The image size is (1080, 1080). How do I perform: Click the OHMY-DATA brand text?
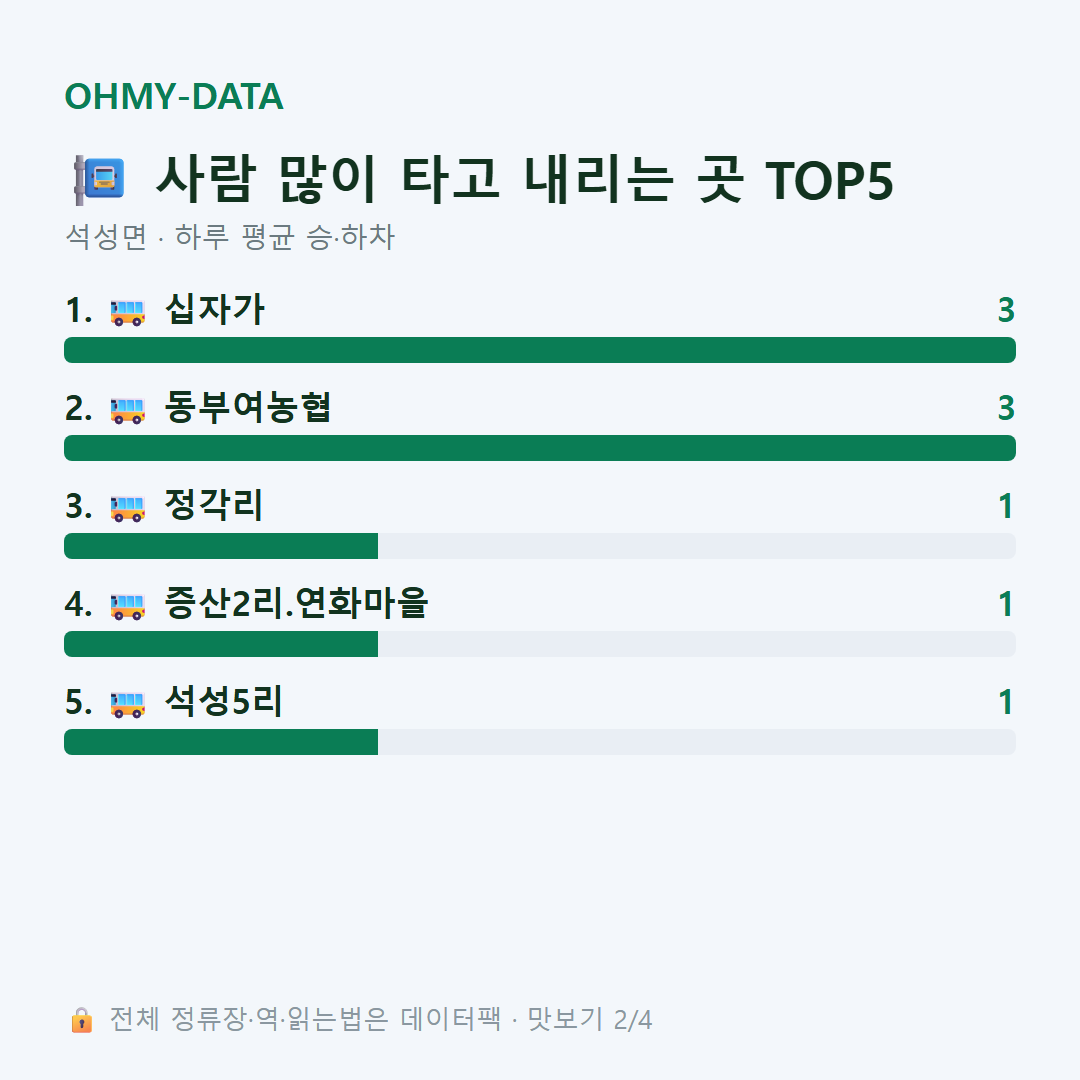[174, 96]
